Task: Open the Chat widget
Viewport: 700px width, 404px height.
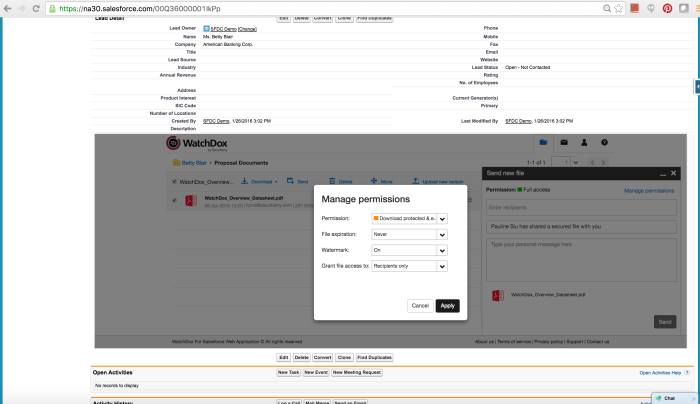Action: tap(674, 398)
